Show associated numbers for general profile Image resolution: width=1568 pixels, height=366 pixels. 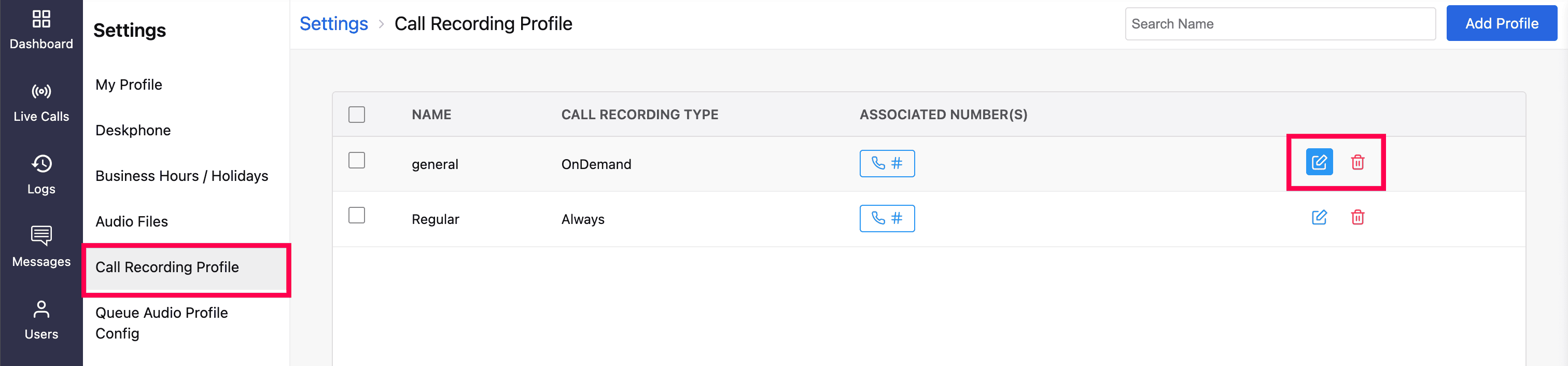[x=886, y=163]
